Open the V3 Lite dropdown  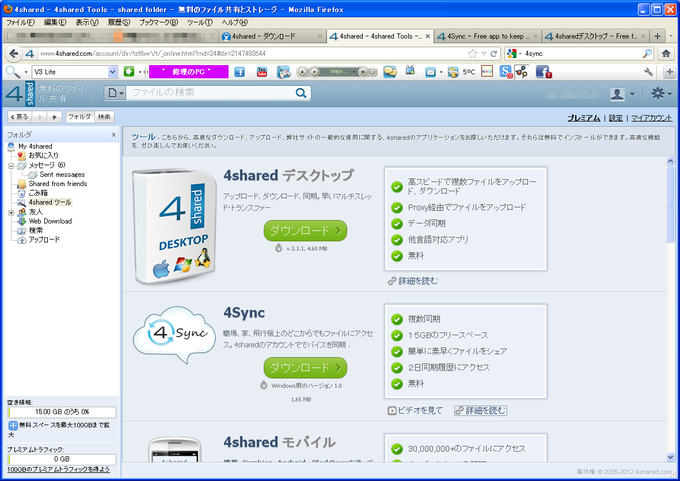pyautogui.click(x=112, y=72)
